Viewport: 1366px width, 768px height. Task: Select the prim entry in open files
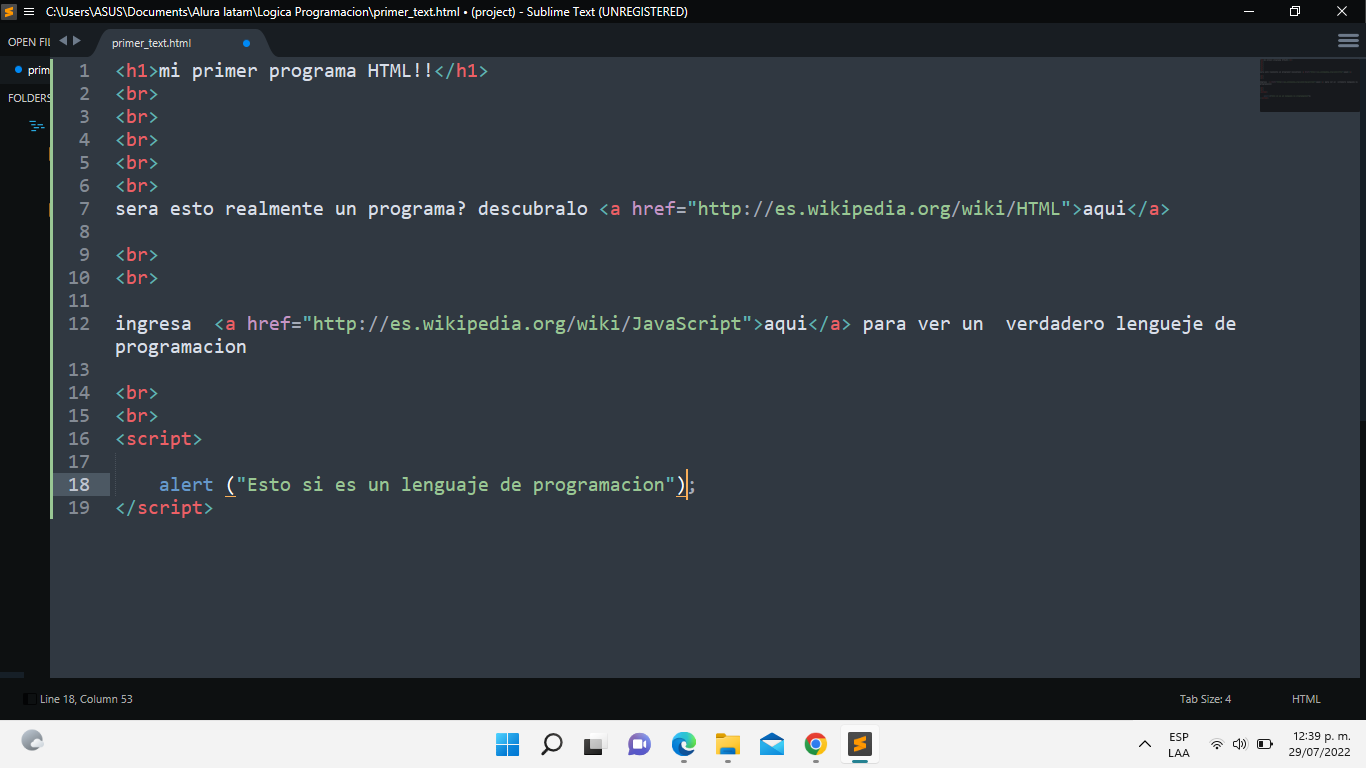[38, 70]
